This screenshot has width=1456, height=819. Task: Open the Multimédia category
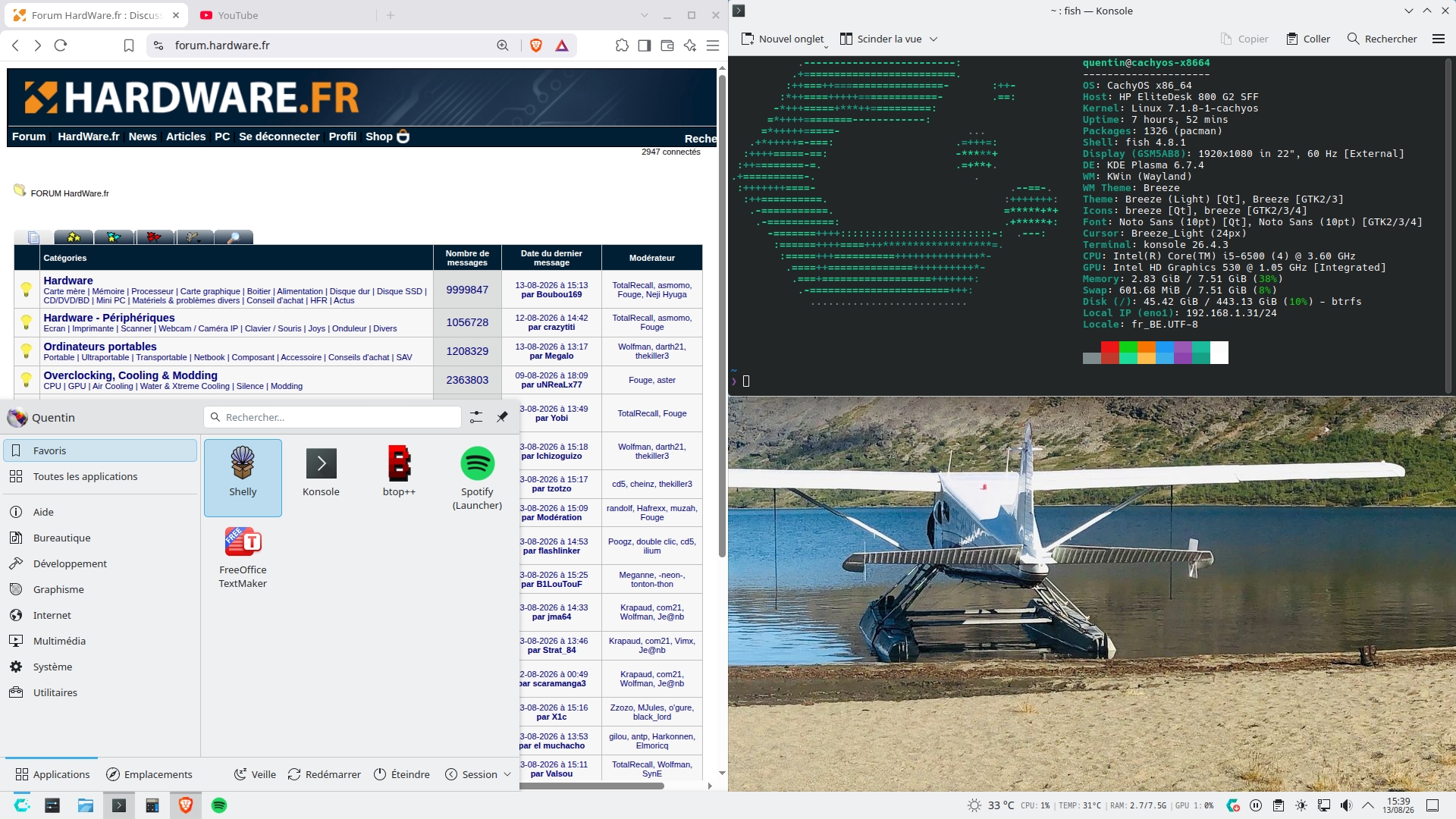100,641
